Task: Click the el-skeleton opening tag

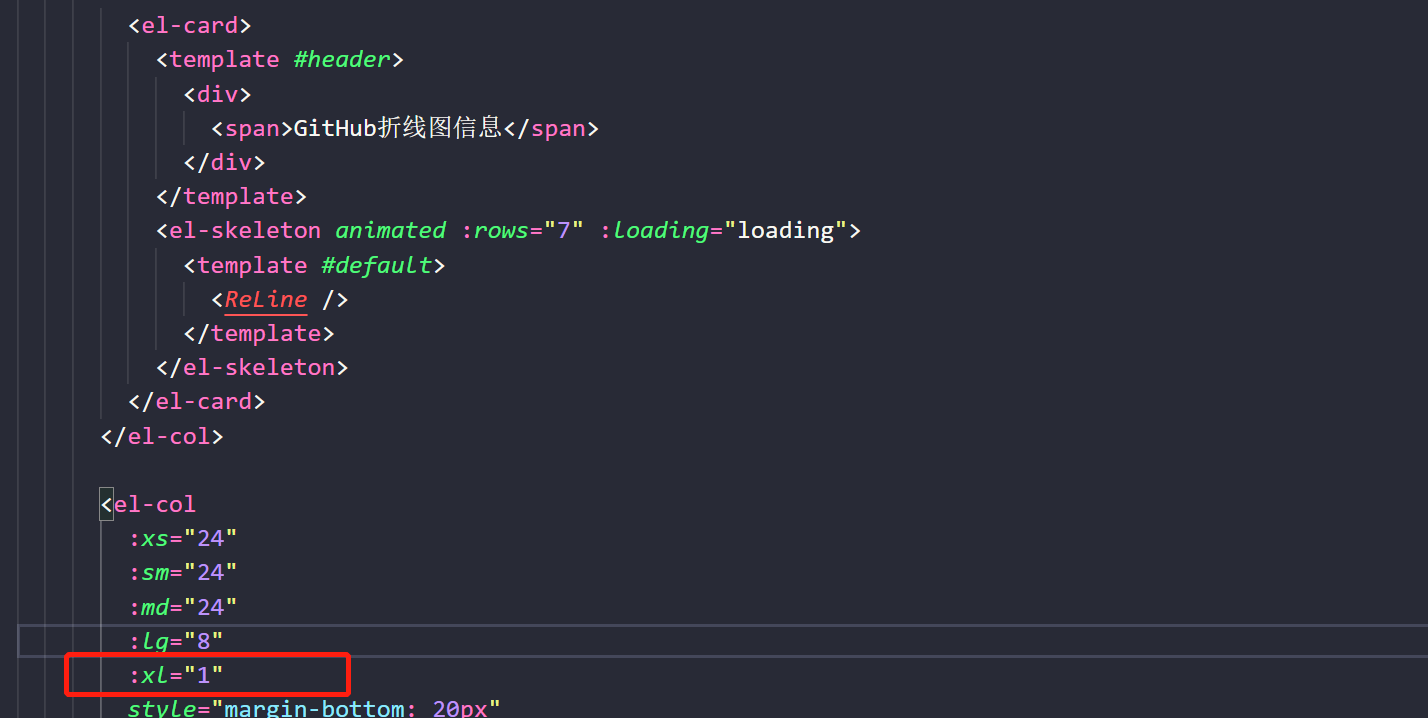Action: (x=245, y=230)
